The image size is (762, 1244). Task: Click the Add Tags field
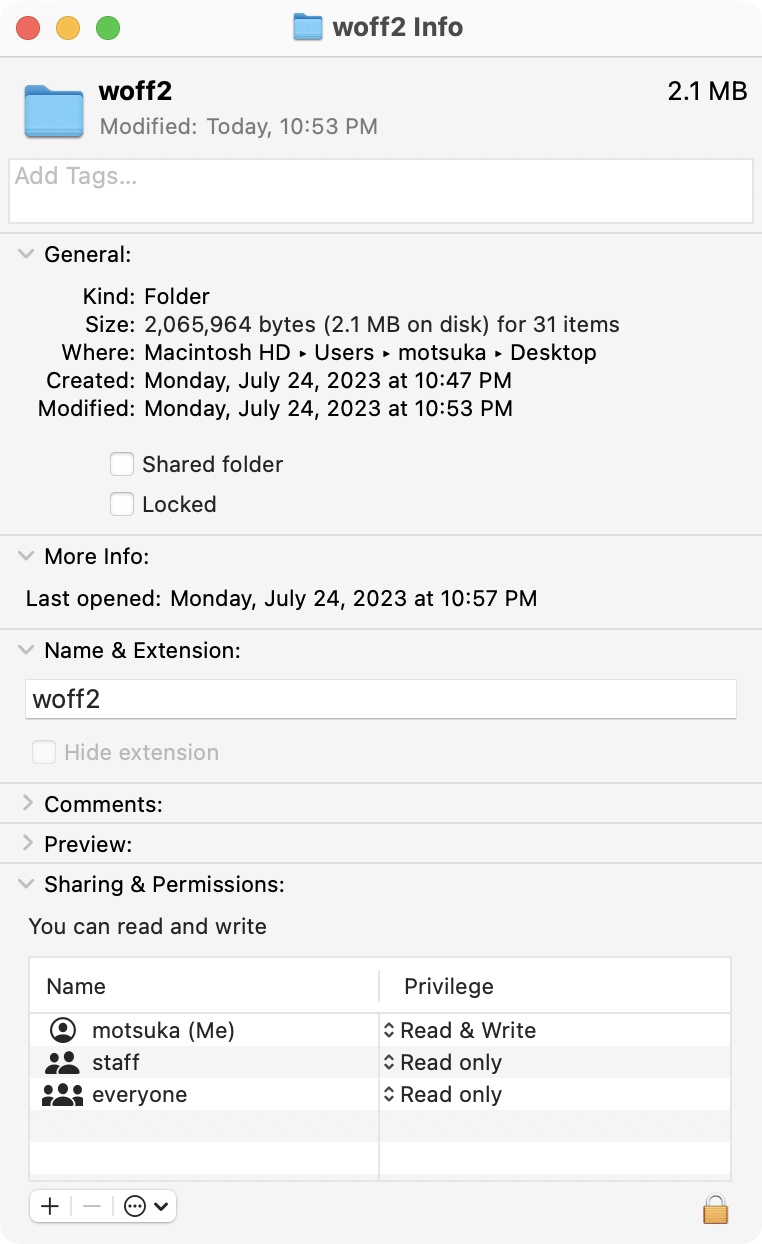[381, 190]
